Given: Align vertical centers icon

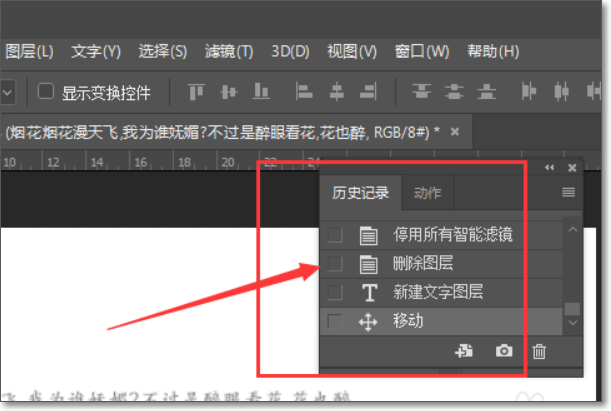Looking at the screenshot, I should tap(229, 92).
